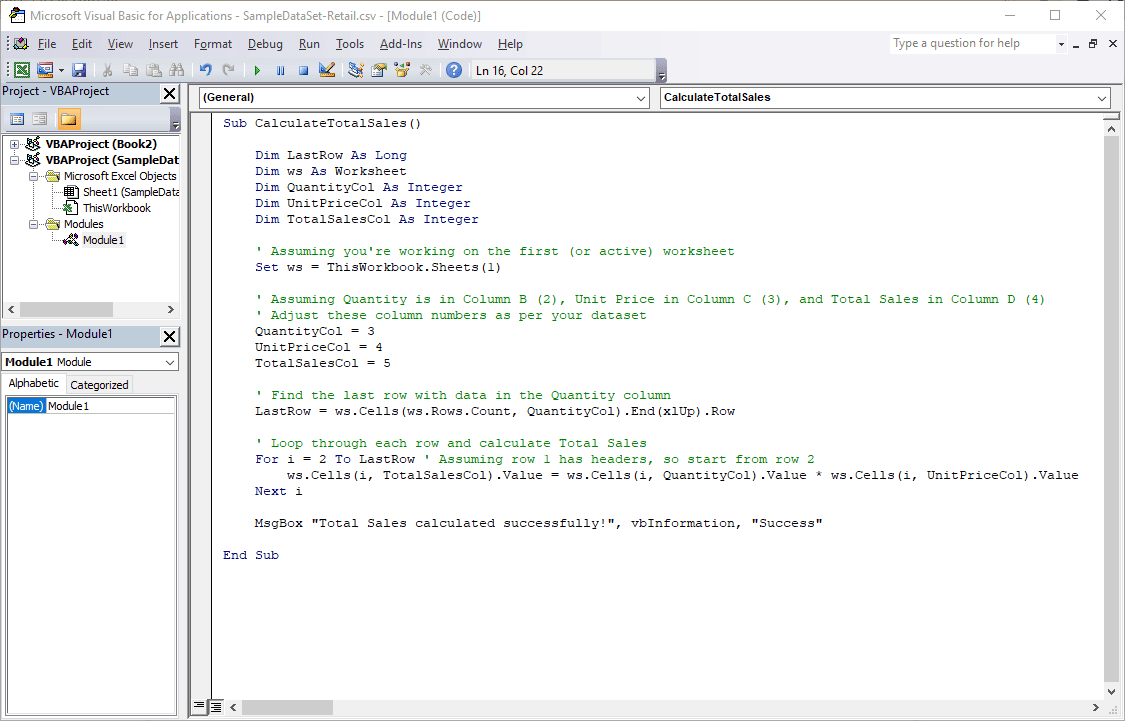Undo the last edit
This screenshot has width=1125, height=721.
[206, 70]
